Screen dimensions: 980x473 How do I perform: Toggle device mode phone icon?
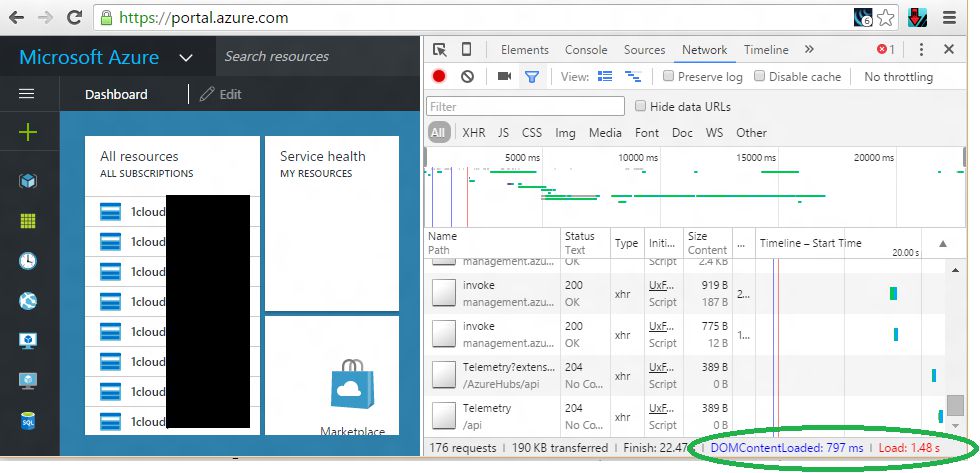coord(466,50)
